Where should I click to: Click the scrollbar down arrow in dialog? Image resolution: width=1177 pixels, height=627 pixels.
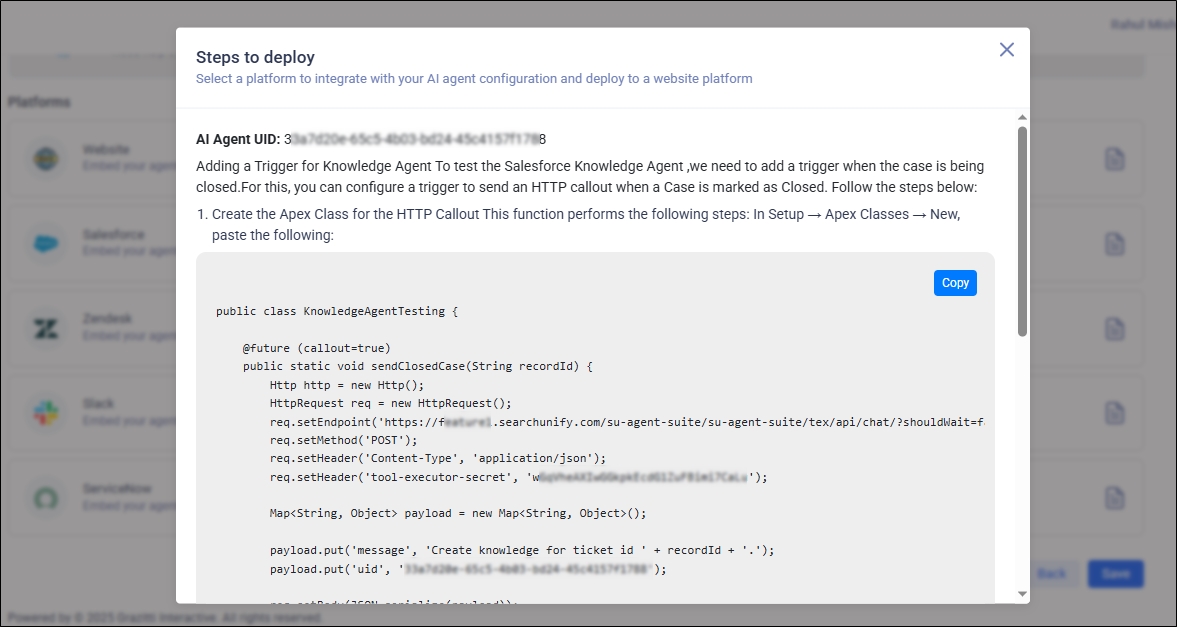[1022, 594]
